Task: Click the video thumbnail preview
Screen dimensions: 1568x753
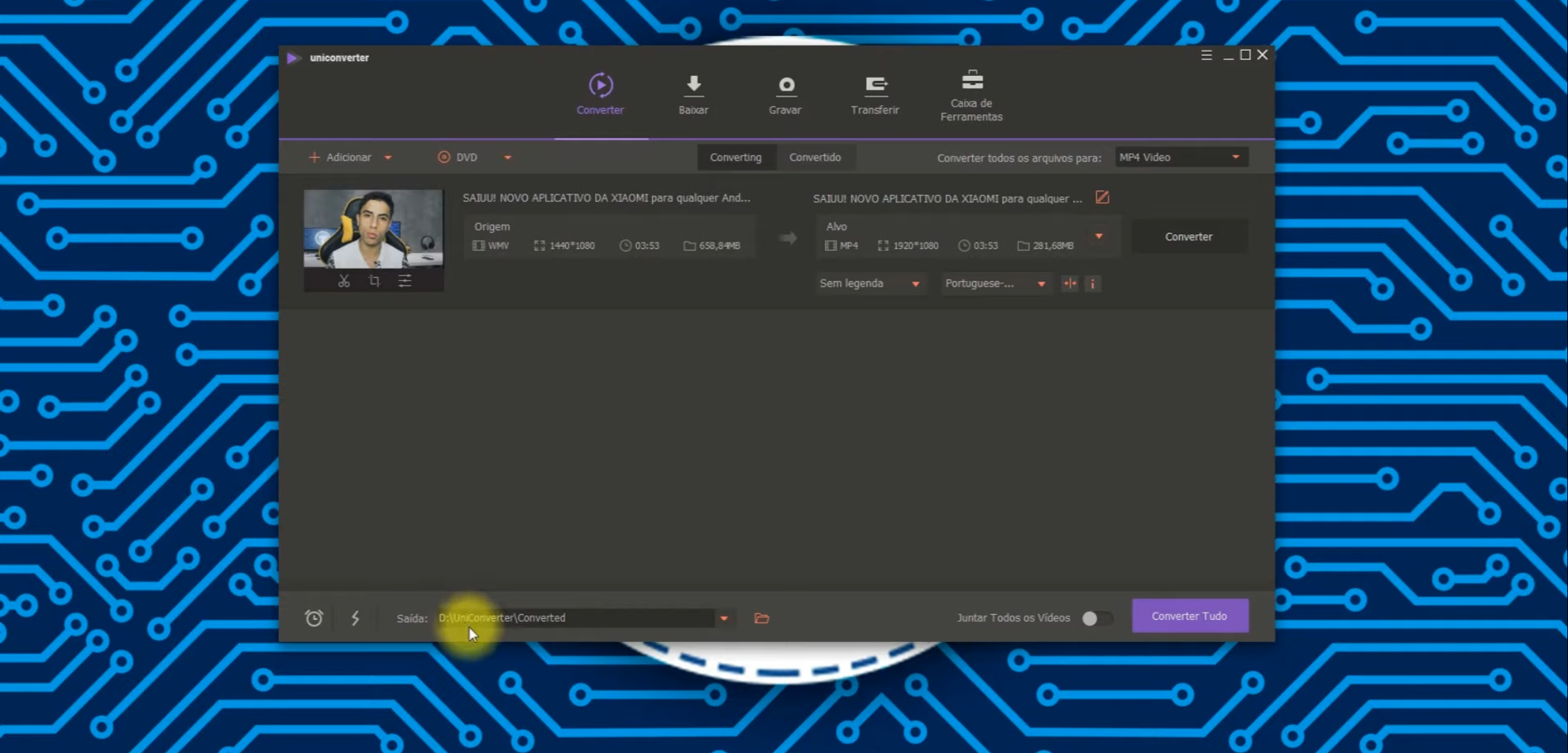Action: click(x=373, y=229)
